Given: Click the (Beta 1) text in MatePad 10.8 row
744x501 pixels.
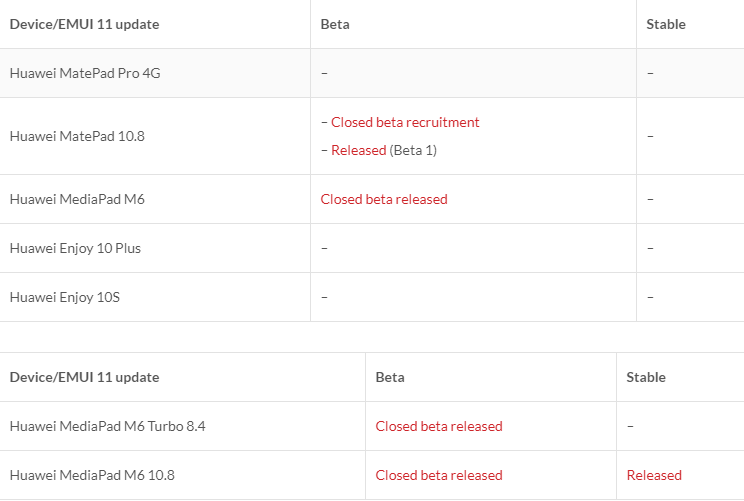Looking at the screenshot, I should (x=413, y=150).
